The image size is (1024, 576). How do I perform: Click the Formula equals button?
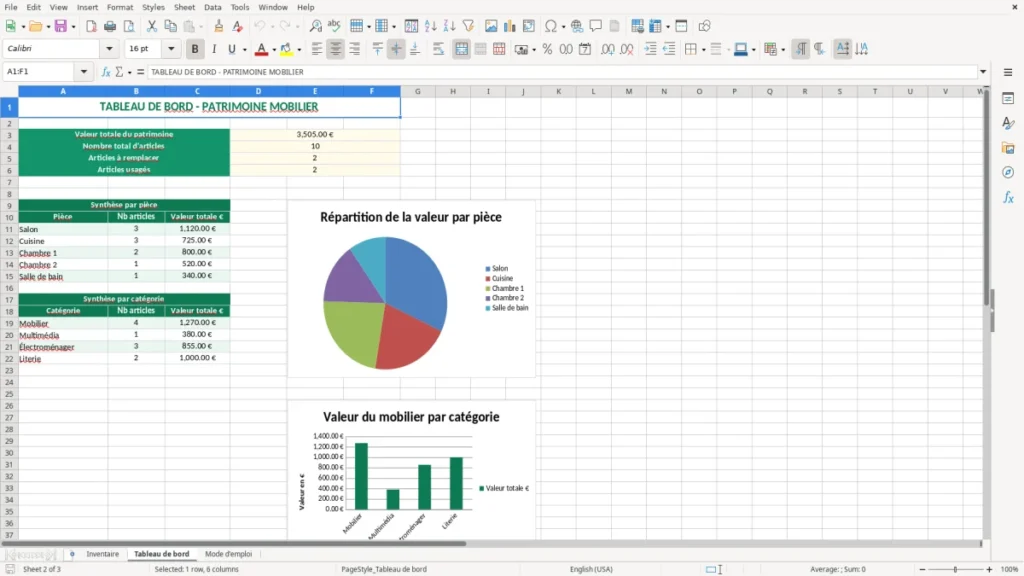140,72
